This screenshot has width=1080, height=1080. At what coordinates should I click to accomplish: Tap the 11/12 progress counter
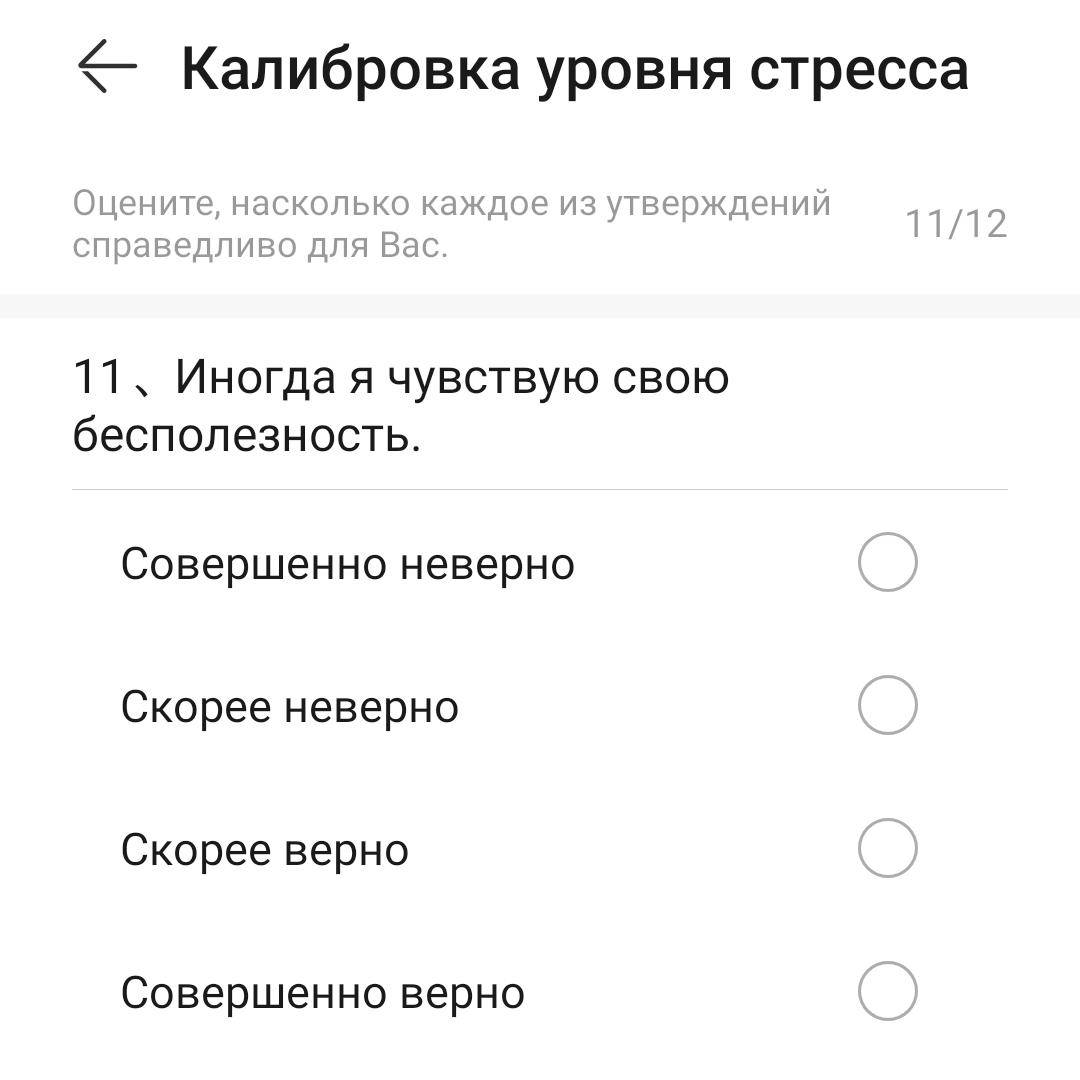coord(955,224)
